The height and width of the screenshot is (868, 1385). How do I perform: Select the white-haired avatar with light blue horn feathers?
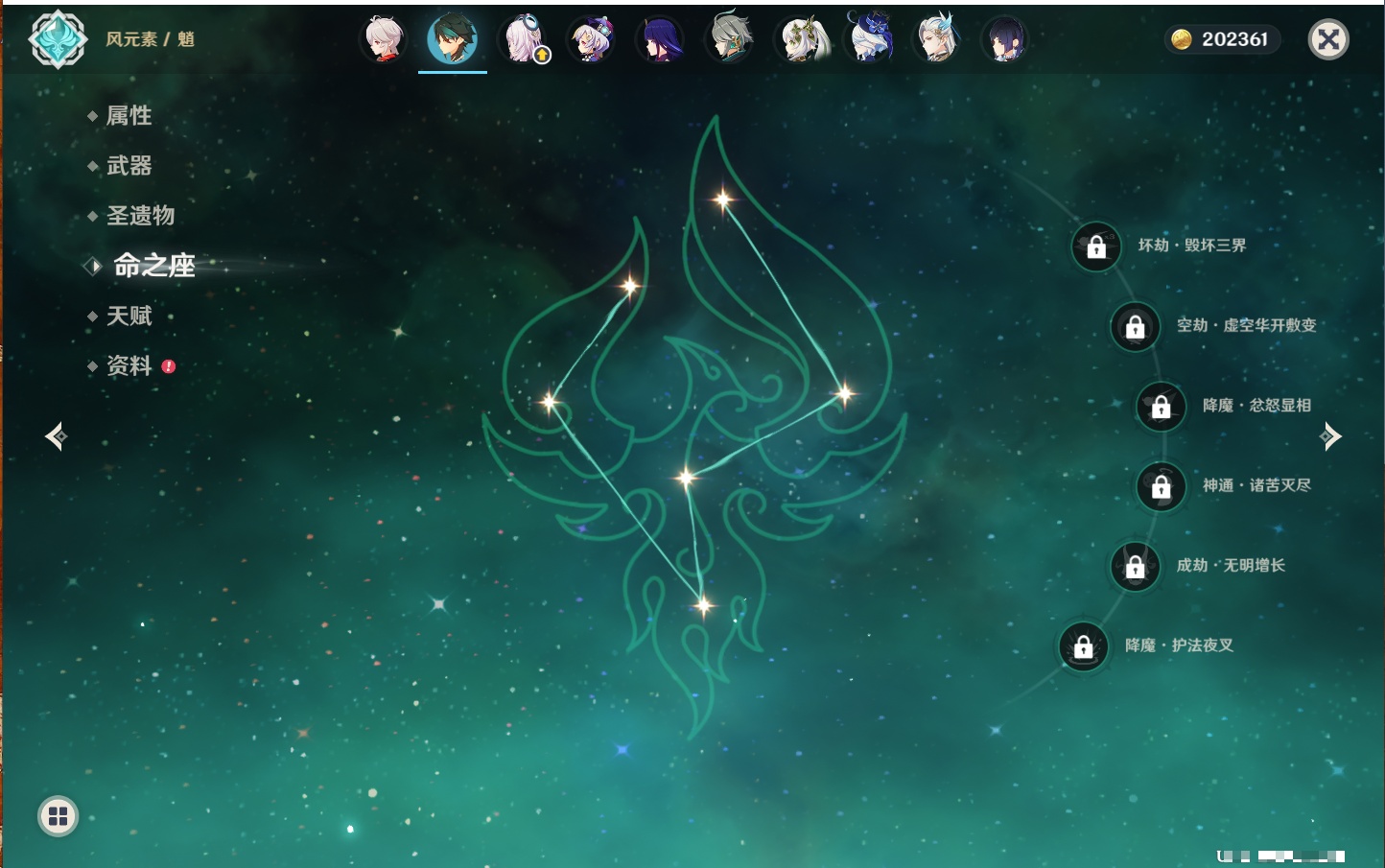pos(937,38)
